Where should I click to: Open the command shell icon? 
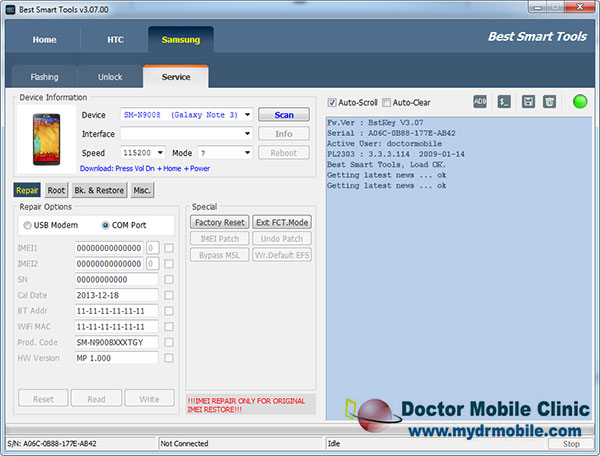(x=504, y=102)
